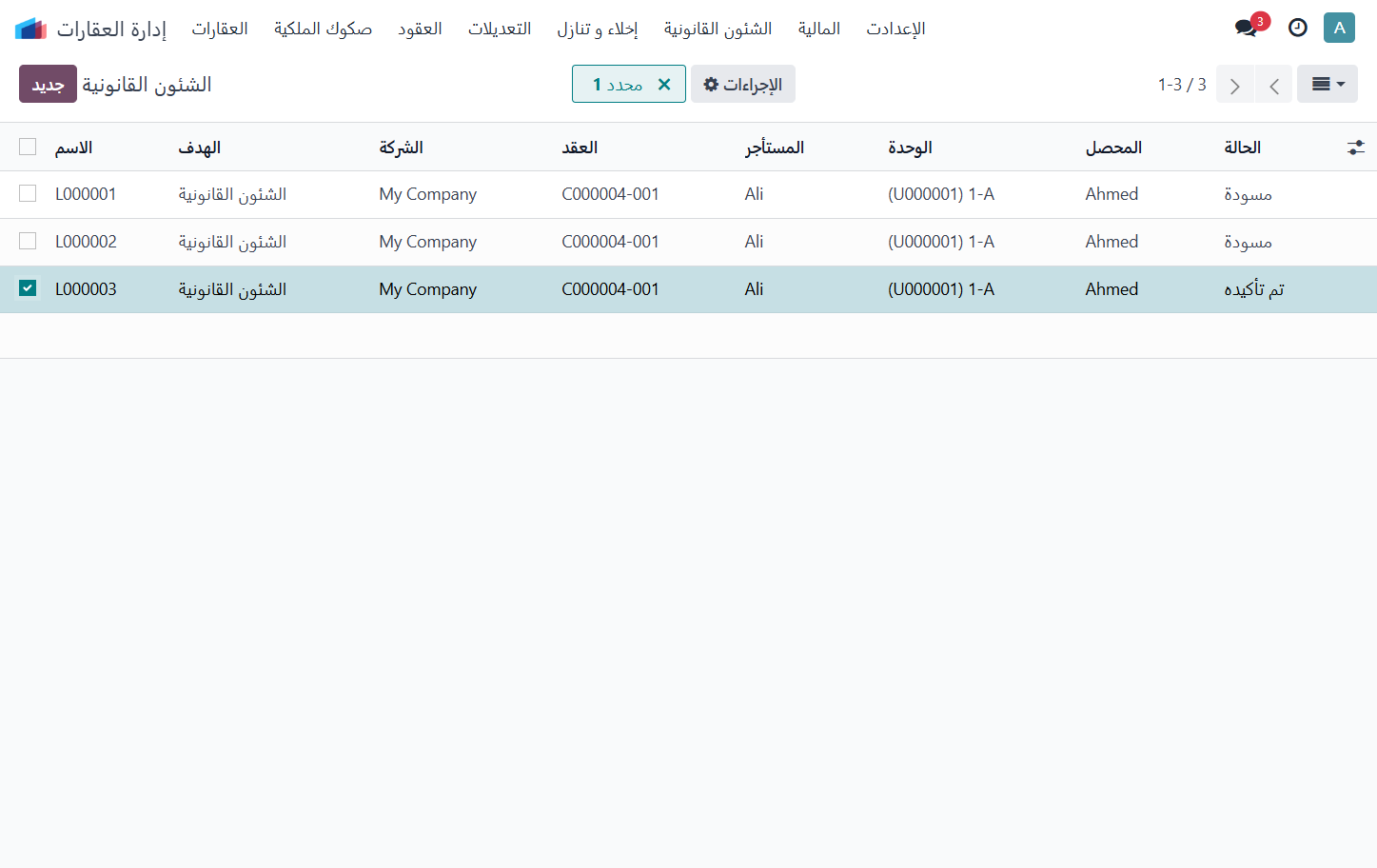The height and width of the screenshot is (868, 1377).
Task: Click C000004-001 in the L000003 row
Action: (x=610, y=289)
